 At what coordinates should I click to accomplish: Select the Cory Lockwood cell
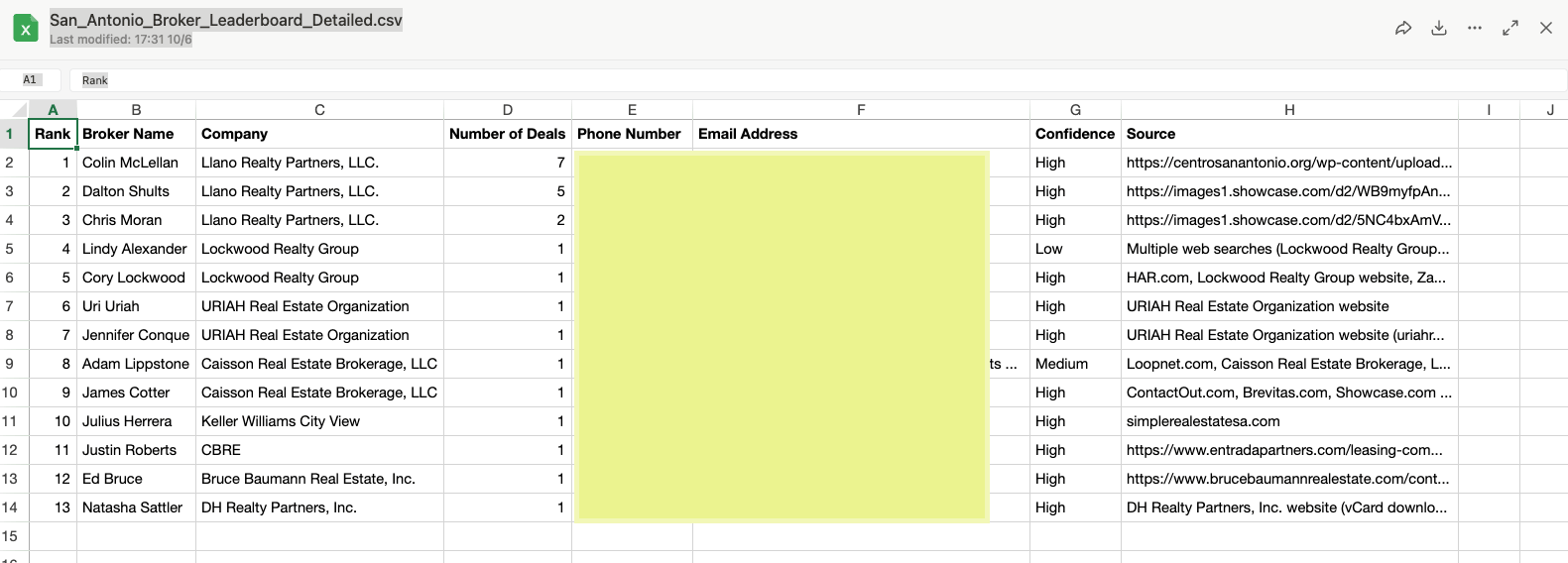pyautogui.click(x=136, y=278)
